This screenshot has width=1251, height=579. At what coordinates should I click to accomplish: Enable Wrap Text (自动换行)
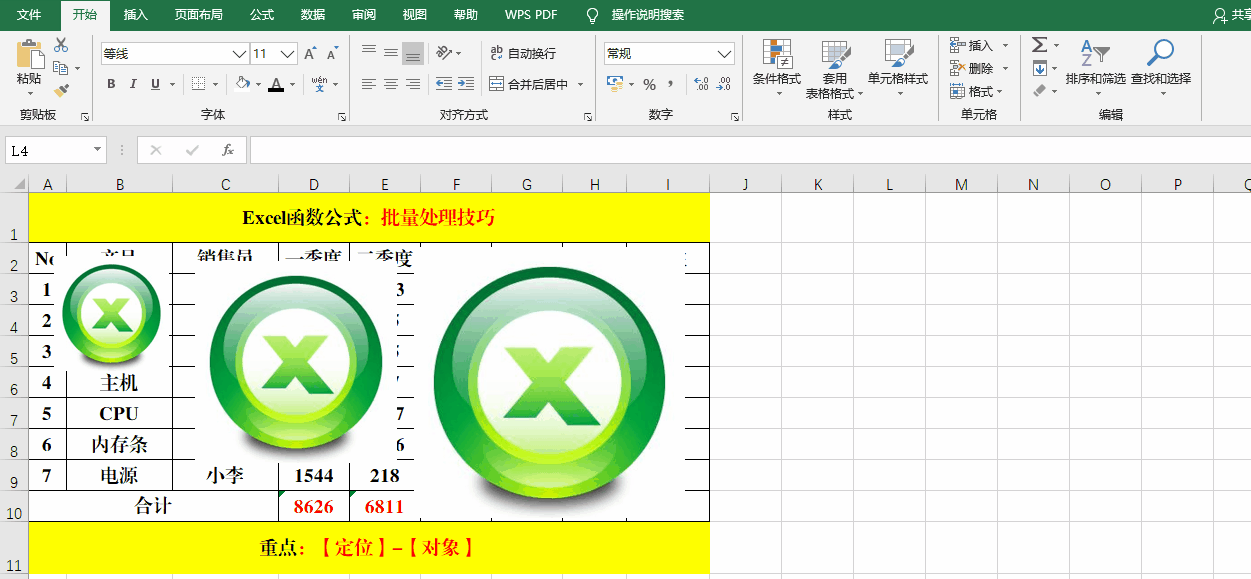pyautogui.click(x=523, y=53)
